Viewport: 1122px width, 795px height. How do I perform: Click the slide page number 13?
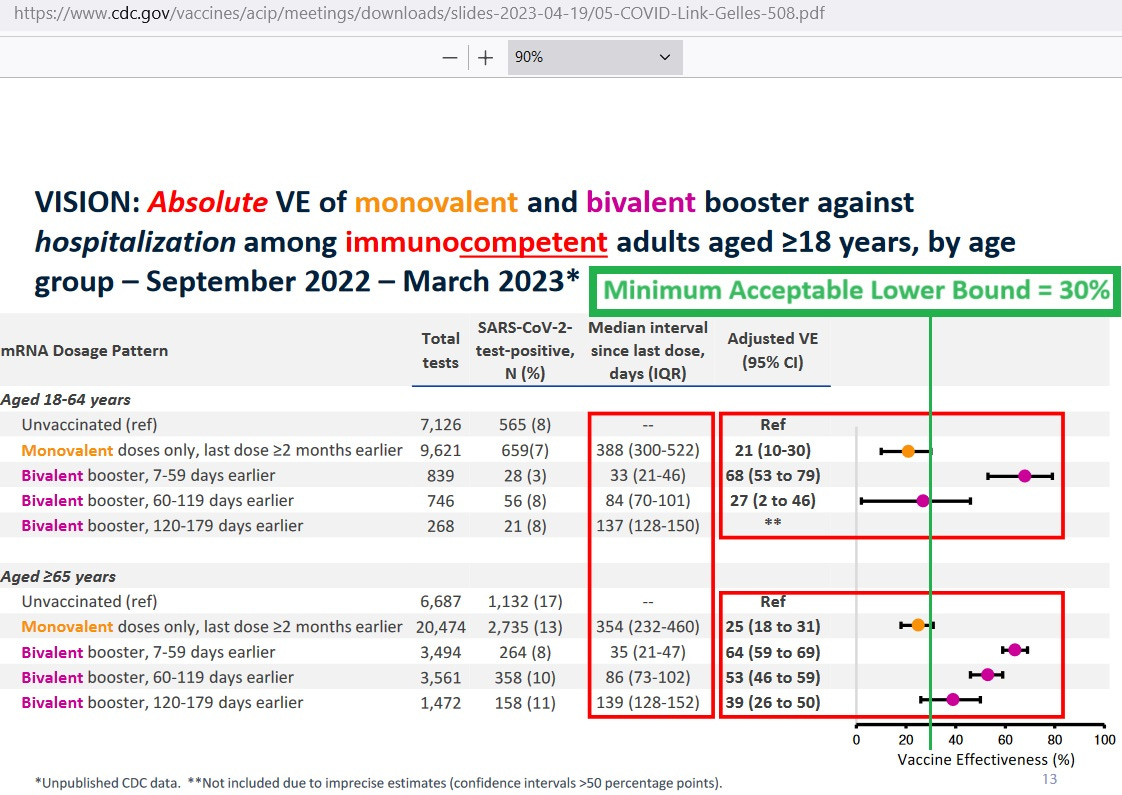tap(1050, 779)
